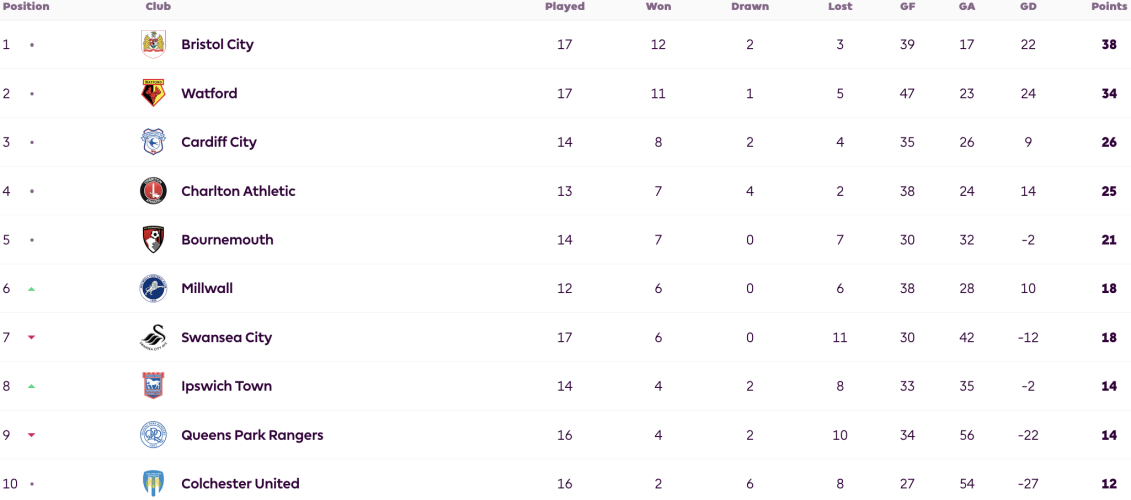Click the Played column header

coord(565,6)
